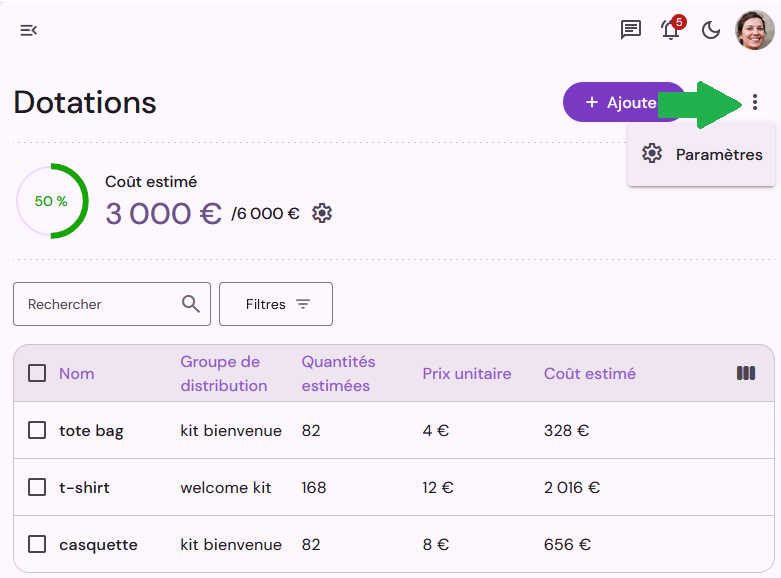Click the three-dot more options icon
Image resolution: width=781 pixels, height=578 pixels.
(x=755, y=102)
